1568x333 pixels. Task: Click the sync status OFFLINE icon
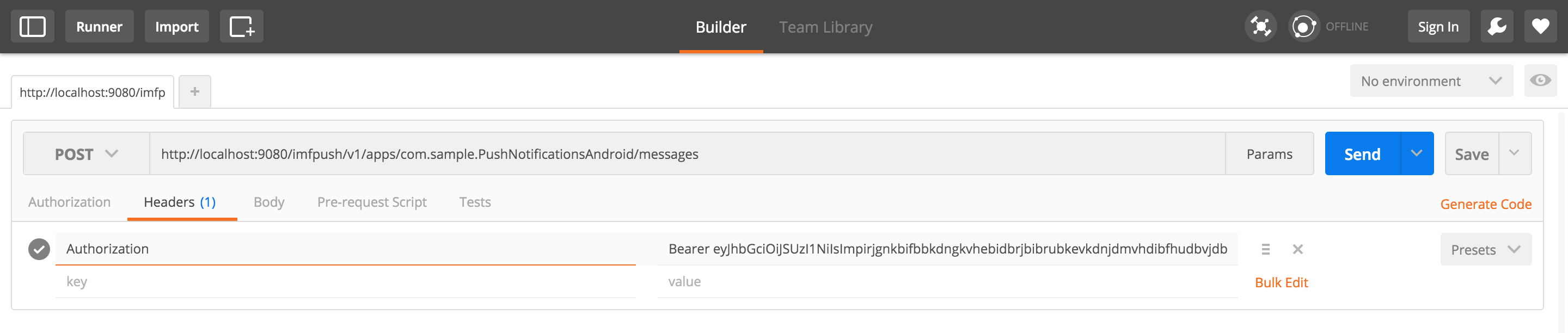point(1303,27)
